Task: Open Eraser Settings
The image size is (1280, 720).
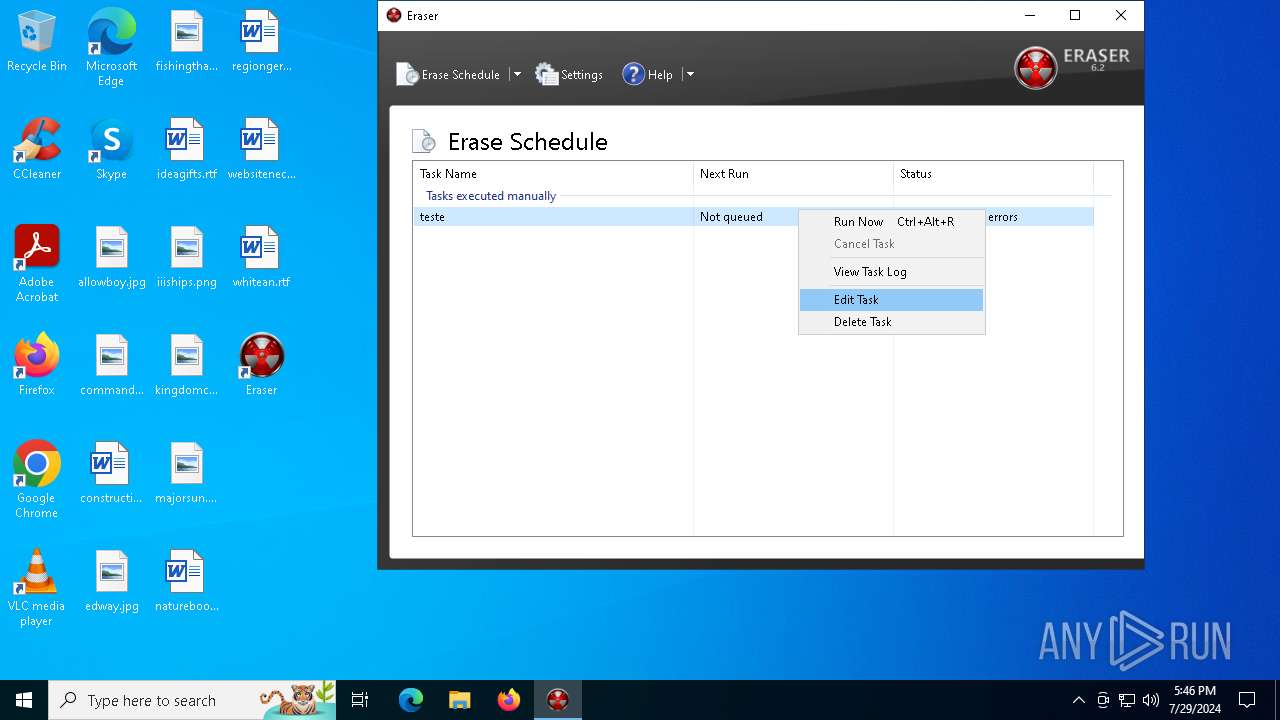Action: tap(569, 74)
